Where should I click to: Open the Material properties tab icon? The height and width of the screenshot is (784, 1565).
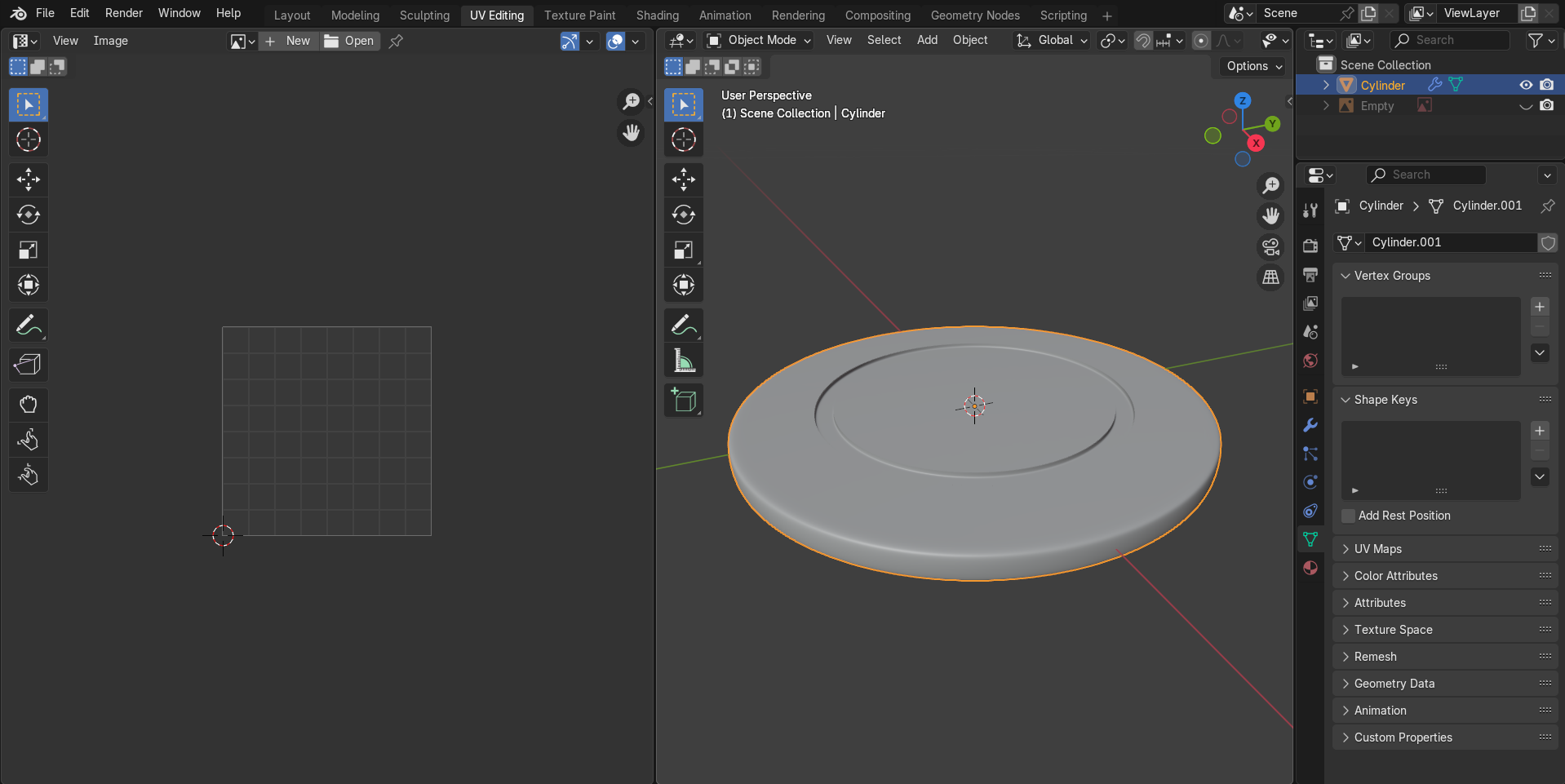click(1310, 568)
